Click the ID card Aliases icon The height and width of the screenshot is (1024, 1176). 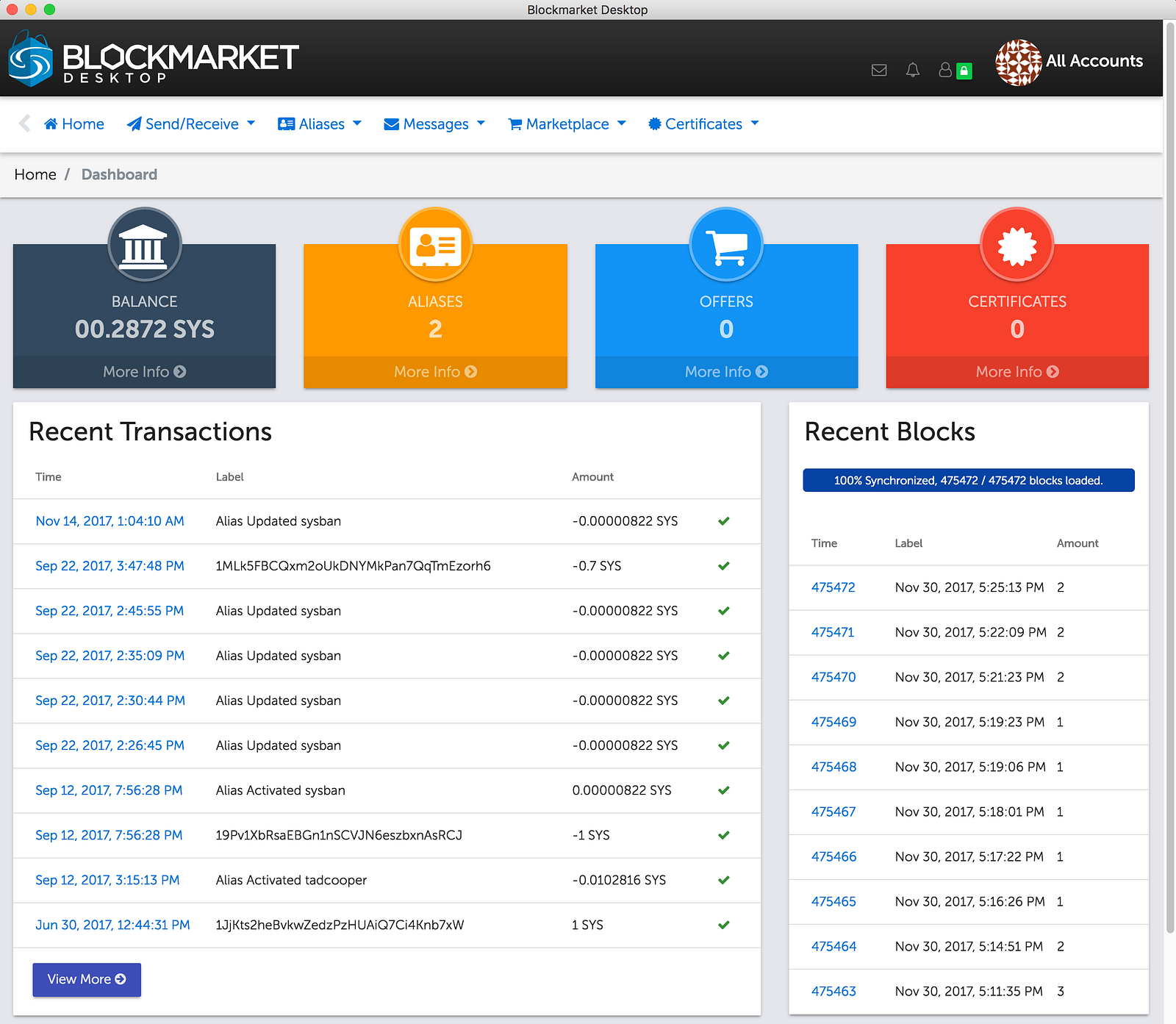435,244
